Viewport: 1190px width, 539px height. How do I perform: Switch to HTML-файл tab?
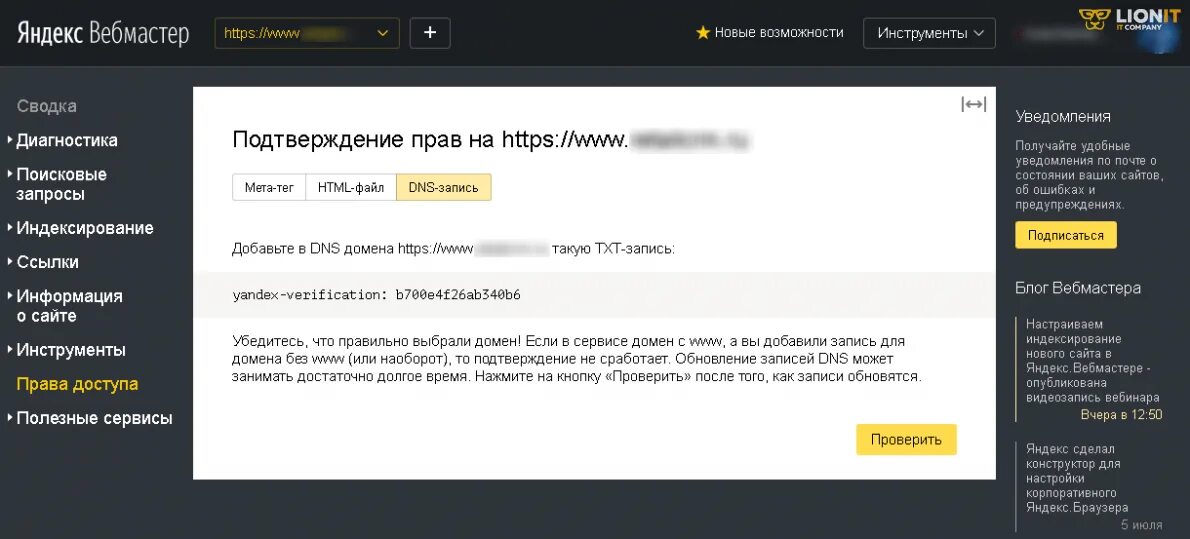351,188
